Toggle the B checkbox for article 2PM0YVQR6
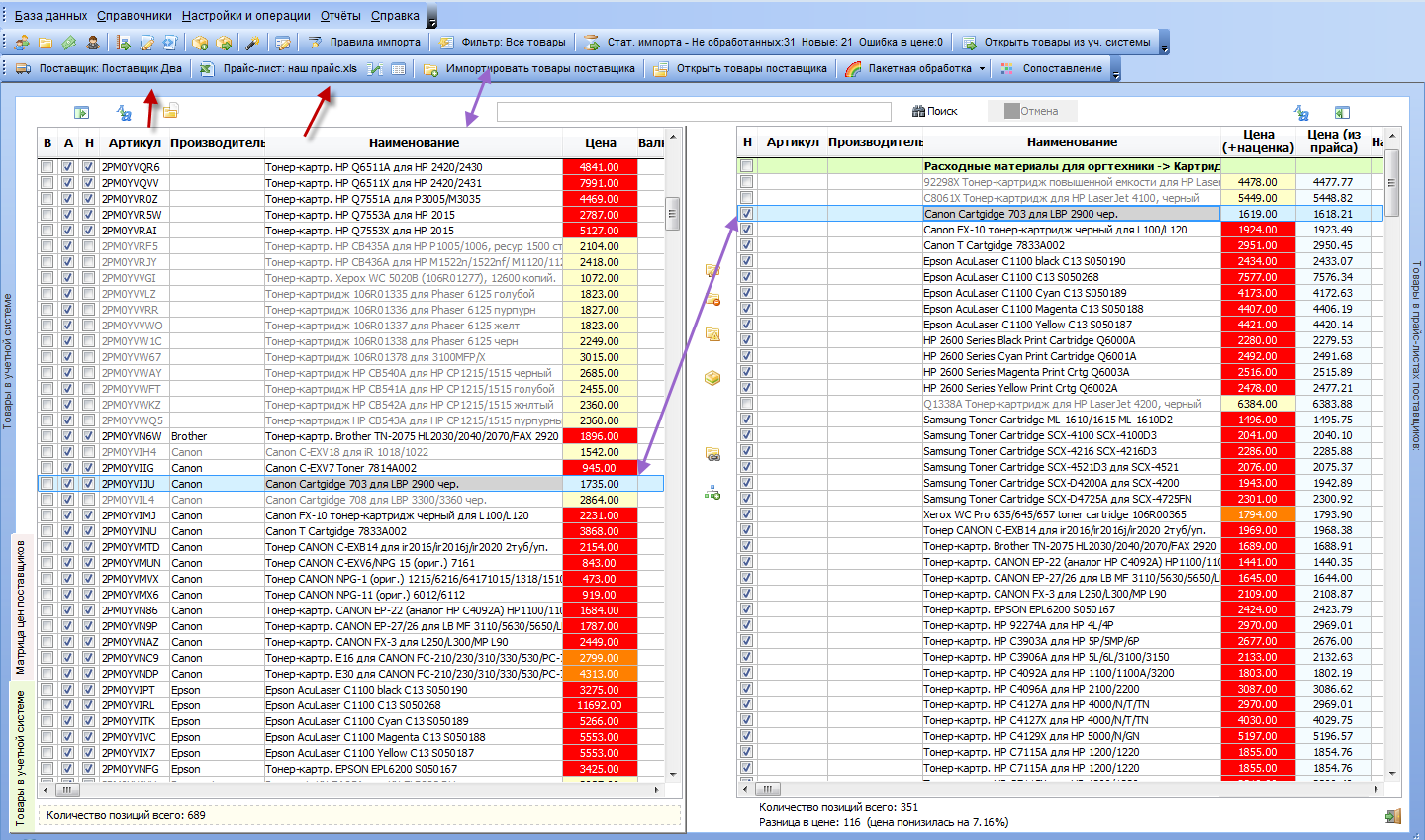 pyautogui.click(x=47, y=167)
